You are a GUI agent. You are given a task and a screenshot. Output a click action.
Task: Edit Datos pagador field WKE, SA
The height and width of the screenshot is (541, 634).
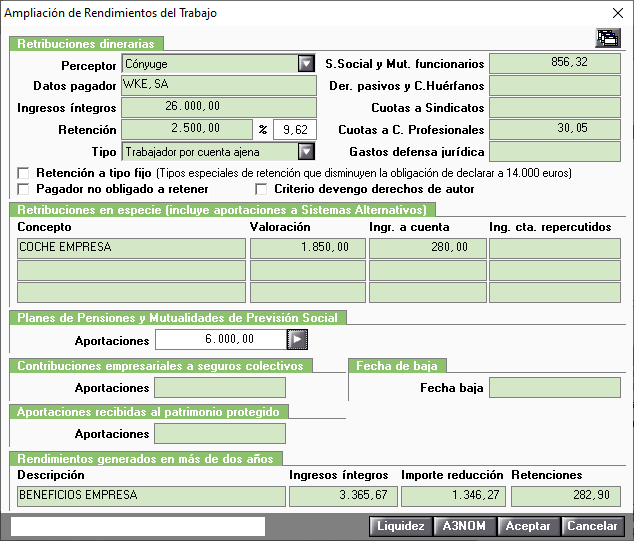[x=219, y=86]
